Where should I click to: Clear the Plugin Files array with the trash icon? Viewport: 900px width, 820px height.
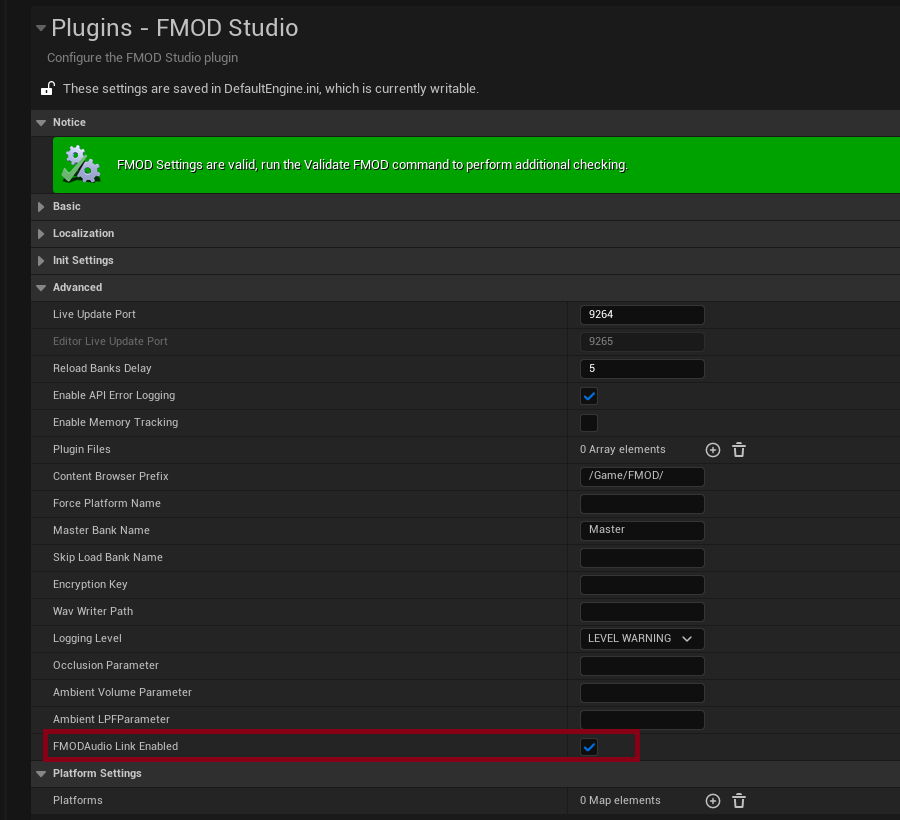coord(739,450)
